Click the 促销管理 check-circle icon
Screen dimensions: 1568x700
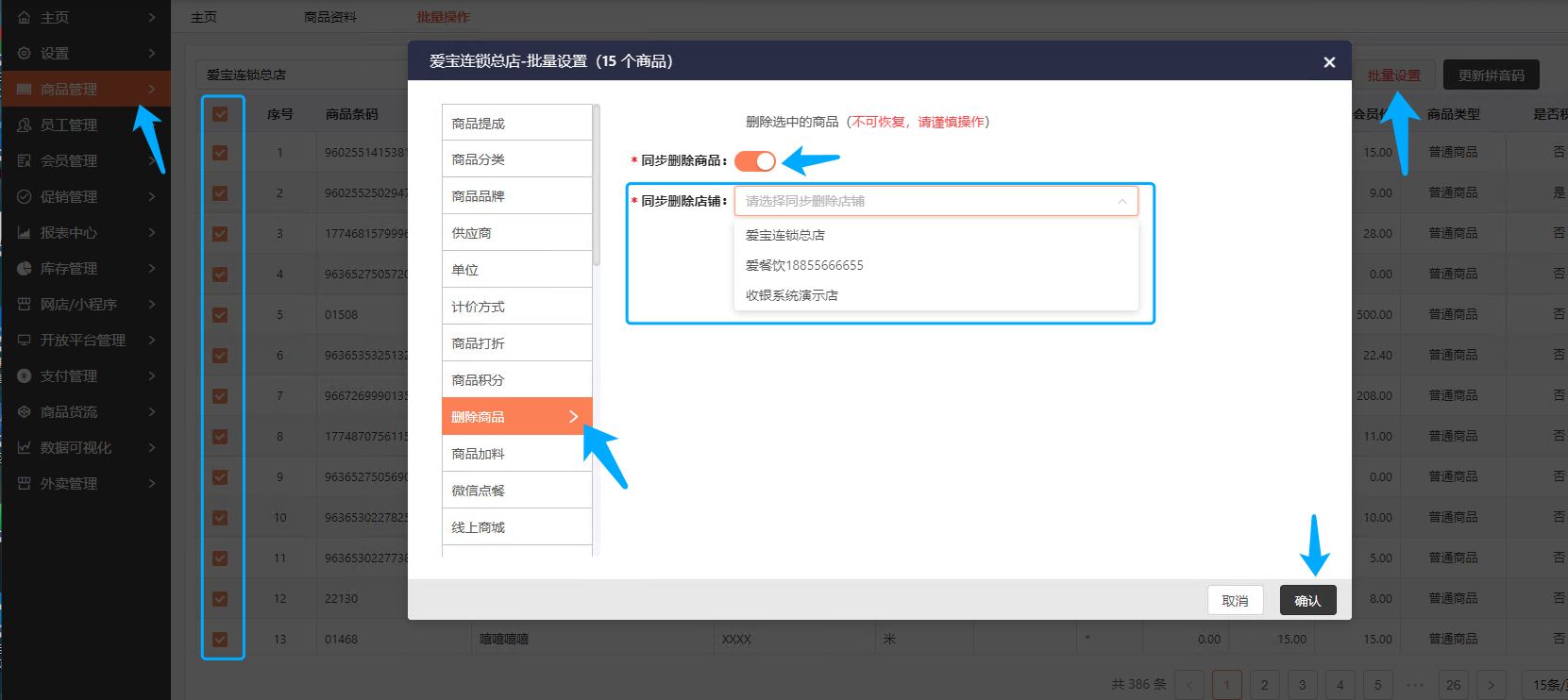click(25, 196)
